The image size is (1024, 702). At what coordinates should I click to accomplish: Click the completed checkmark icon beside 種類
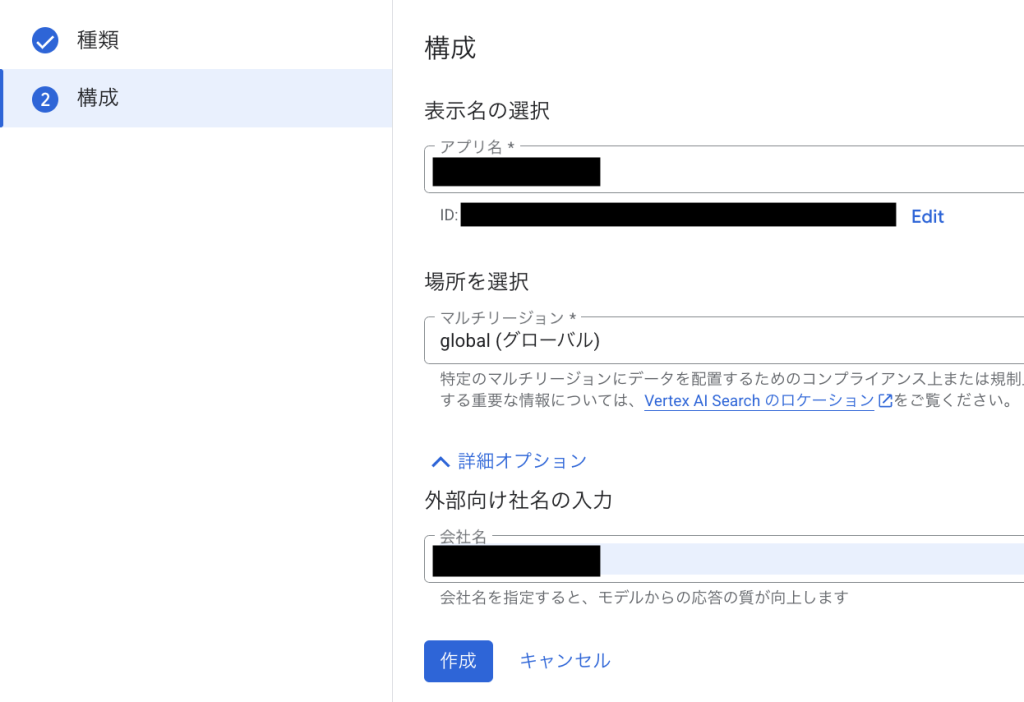tap(45, 41)
